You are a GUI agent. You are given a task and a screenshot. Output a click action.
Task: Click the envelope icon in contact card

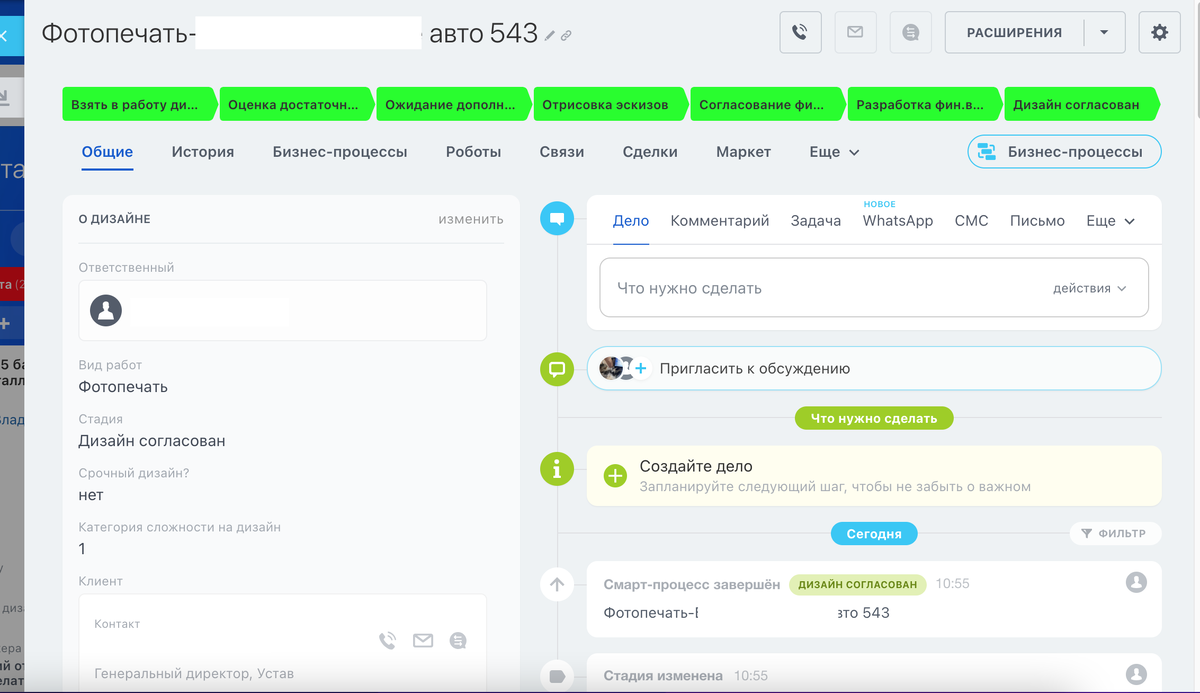(x=423, y=641)
